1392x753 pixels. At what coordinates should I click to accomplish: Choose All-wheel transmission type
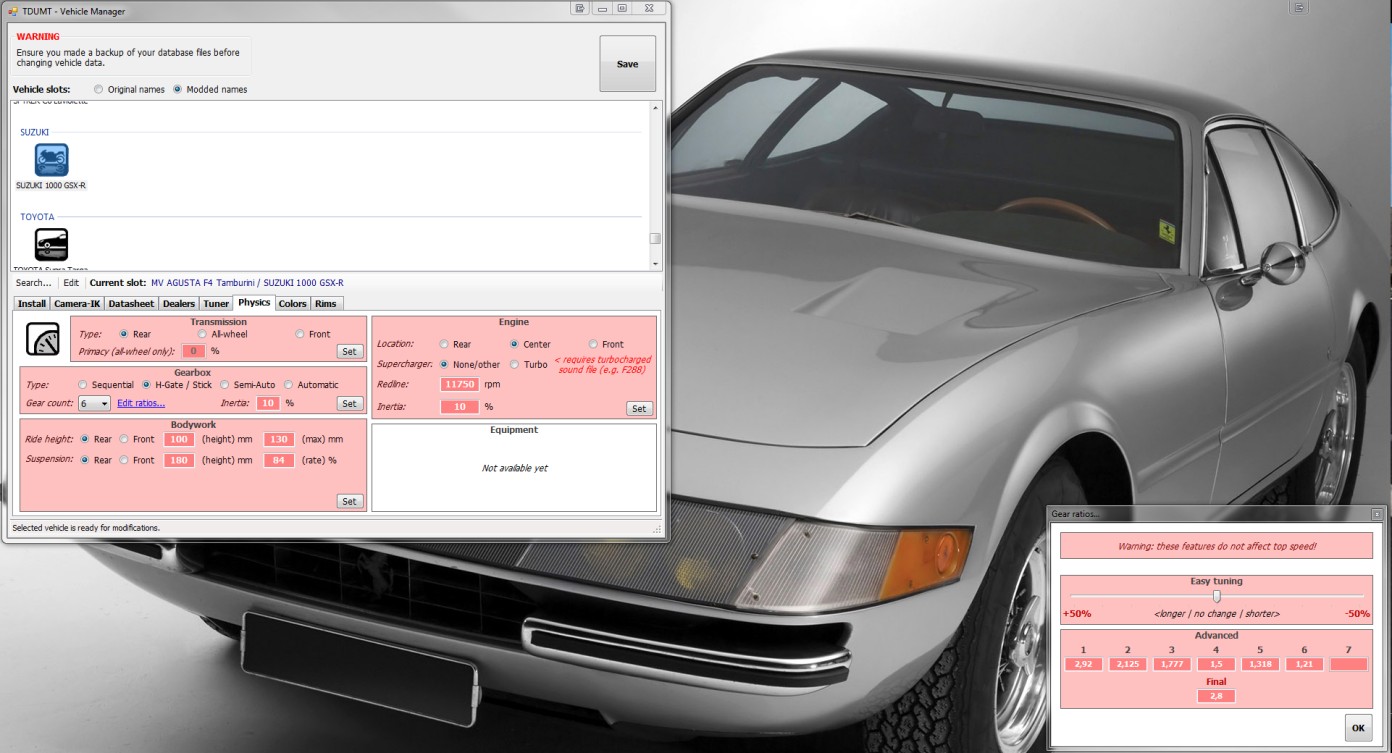coord(202,334)
